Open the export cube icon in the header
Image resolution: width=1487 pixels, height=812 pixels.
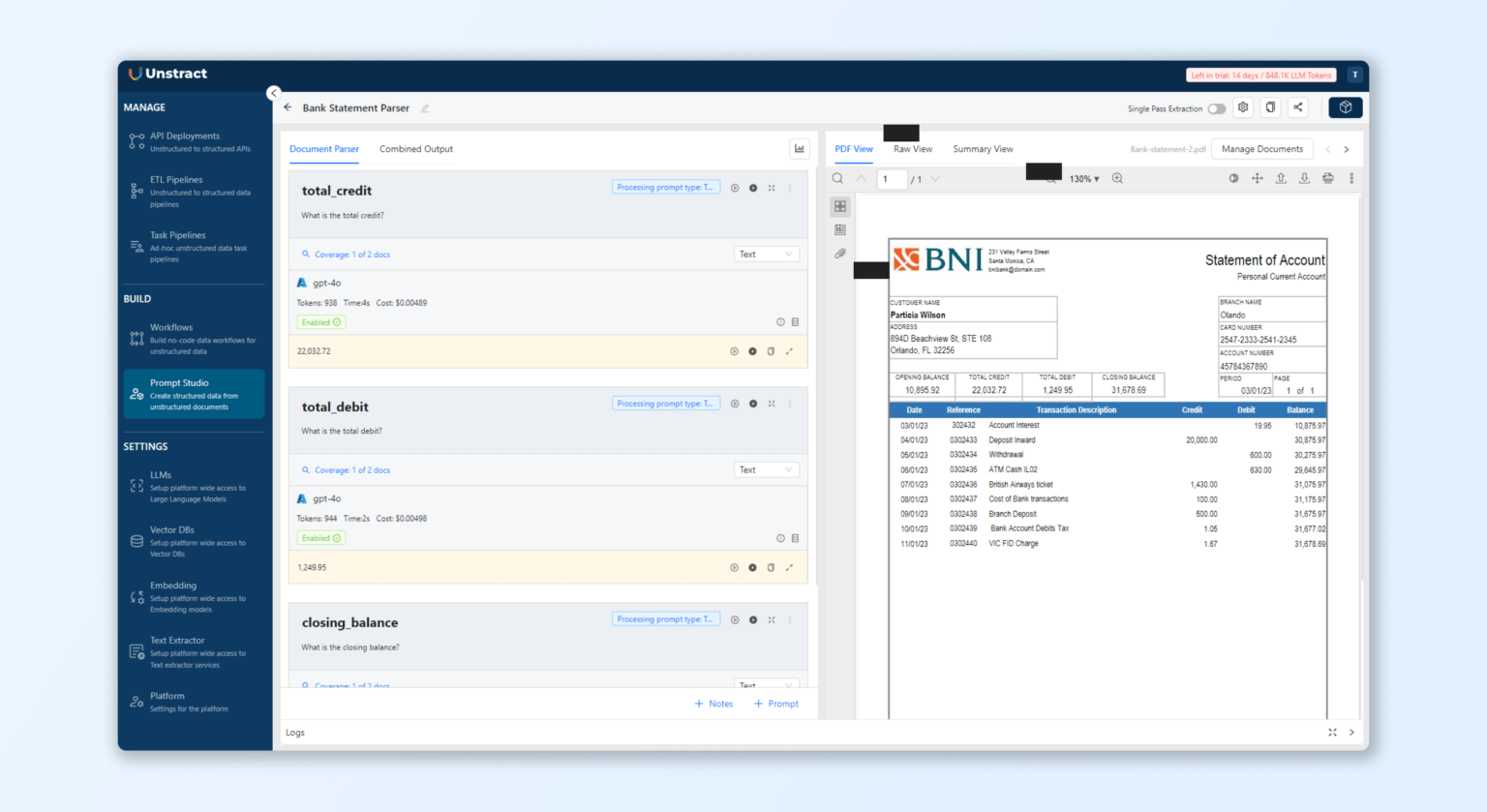1345,107
